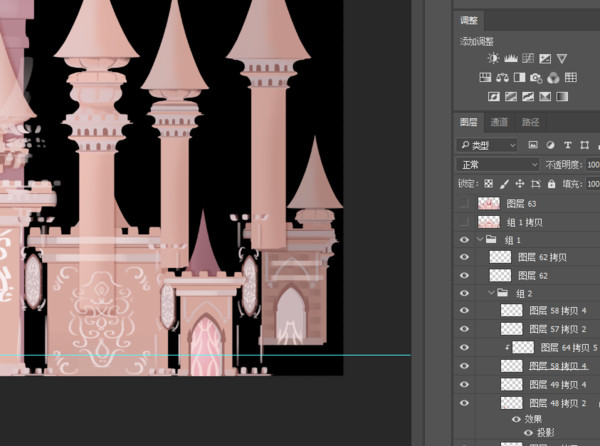Click the 添加调整 label
This screenshot has height=446, width=600.
coord(477,42)
